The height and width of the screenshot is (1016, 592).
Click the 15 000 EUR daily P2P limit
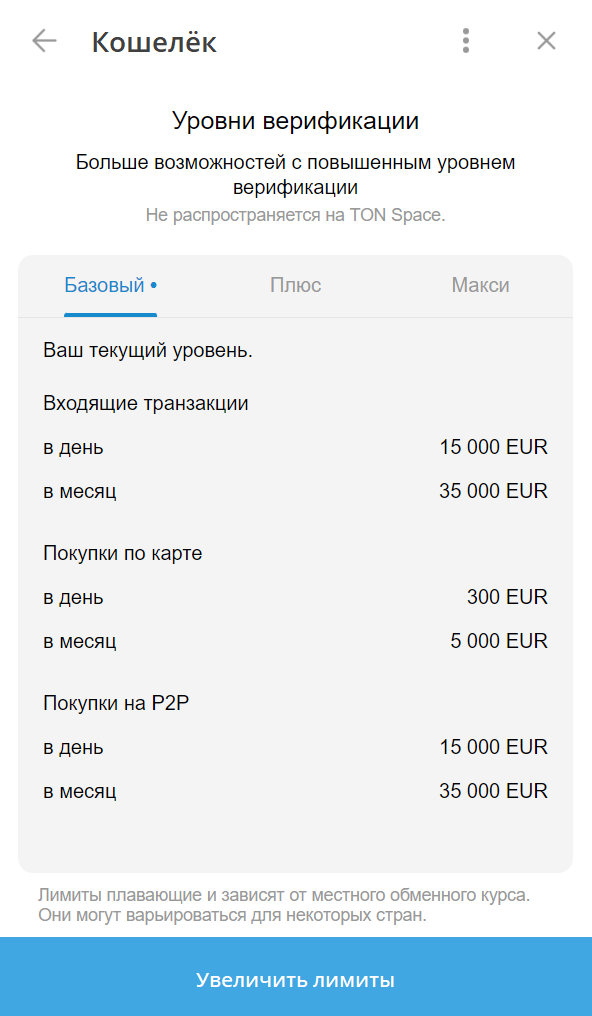(493, 747)
